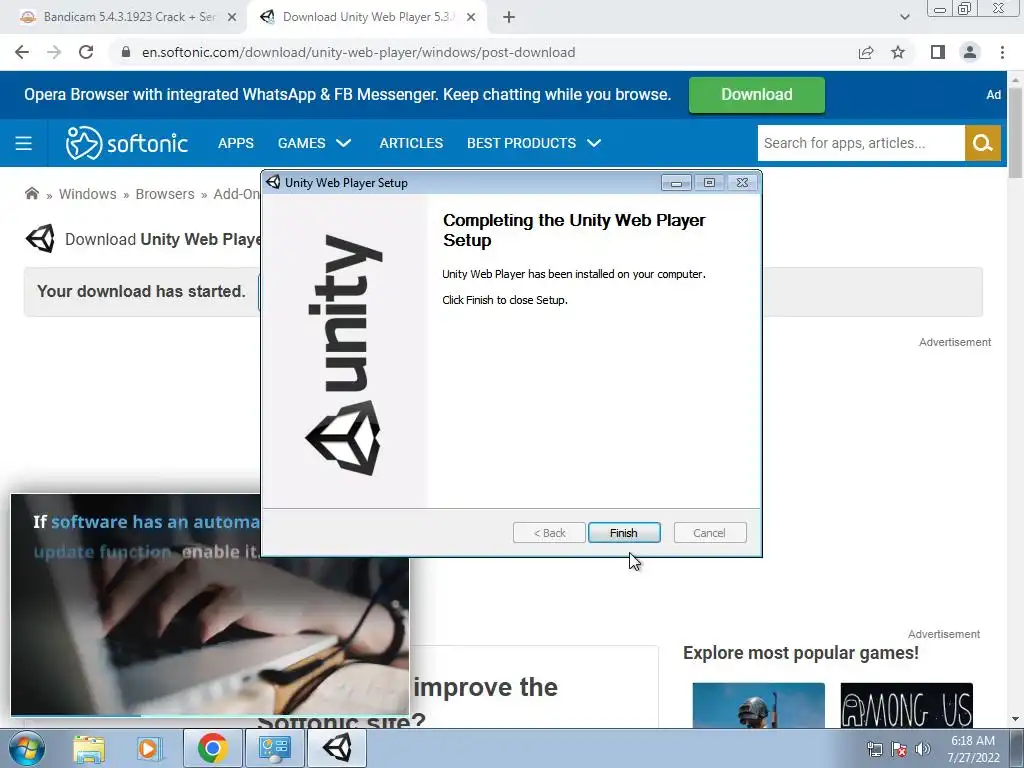
Task: Click the control panel taskbar icon
Action: pos(274,748)
